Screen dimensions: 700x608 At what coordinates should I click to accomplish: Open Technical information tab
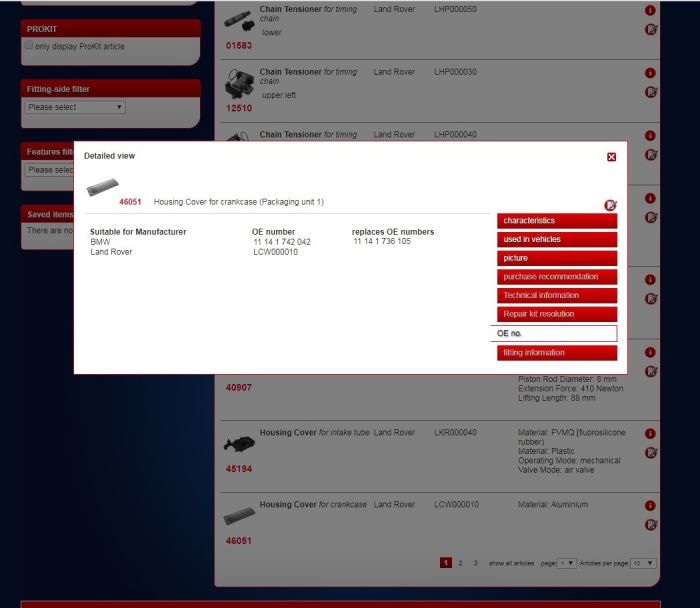pyautogui.click(x=557, y=296)
